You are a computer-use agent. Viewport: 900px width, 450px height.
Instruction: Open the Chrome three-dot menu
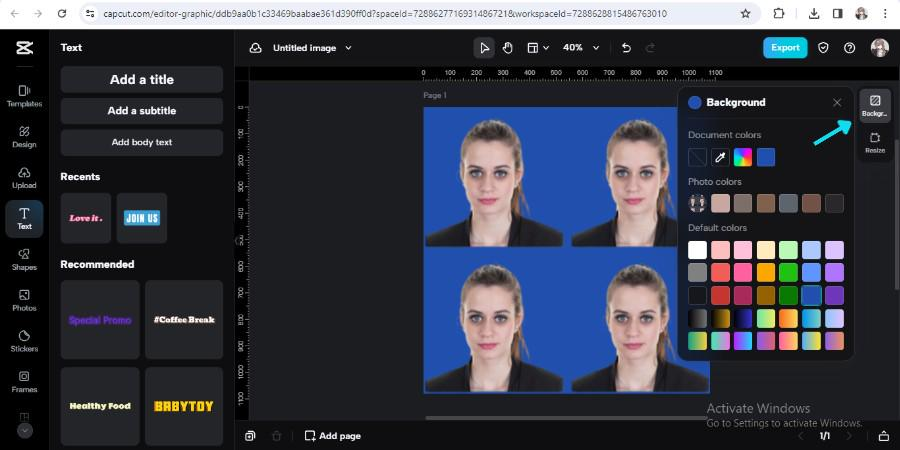click(x=885, y=13)
